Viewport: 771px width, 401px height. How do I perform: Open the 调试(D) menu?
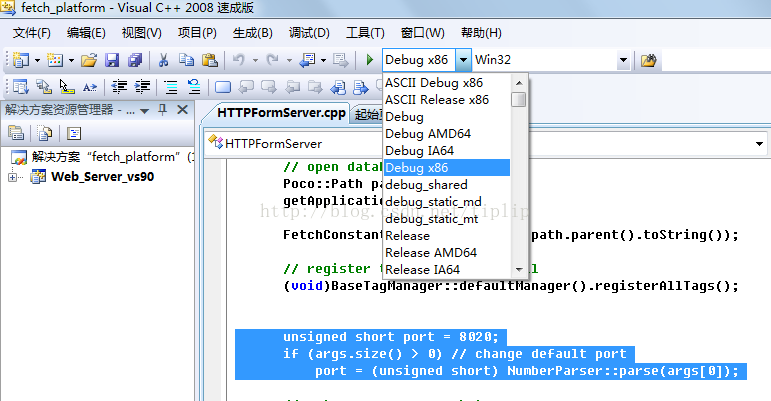pos(309,33)
